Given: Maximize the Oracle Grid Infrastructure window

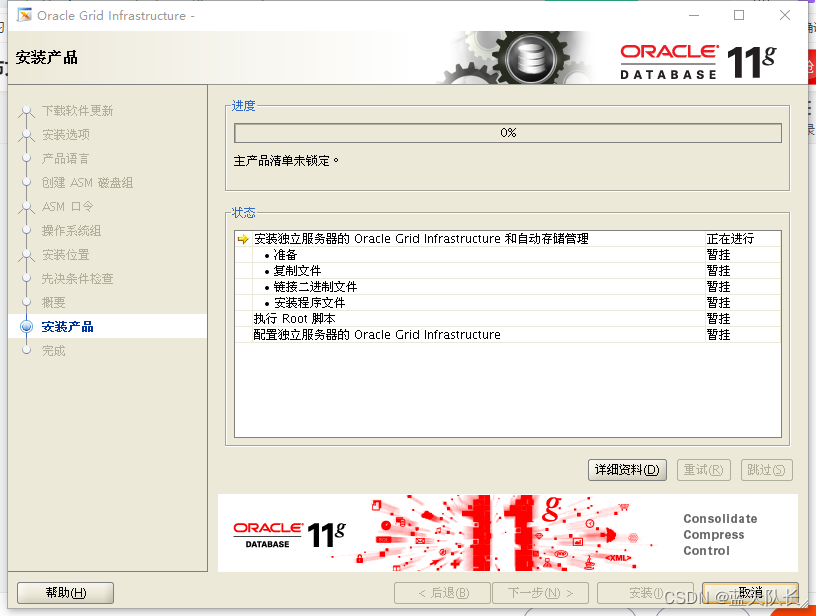Looking at the screenshot, I should point(739,15).
